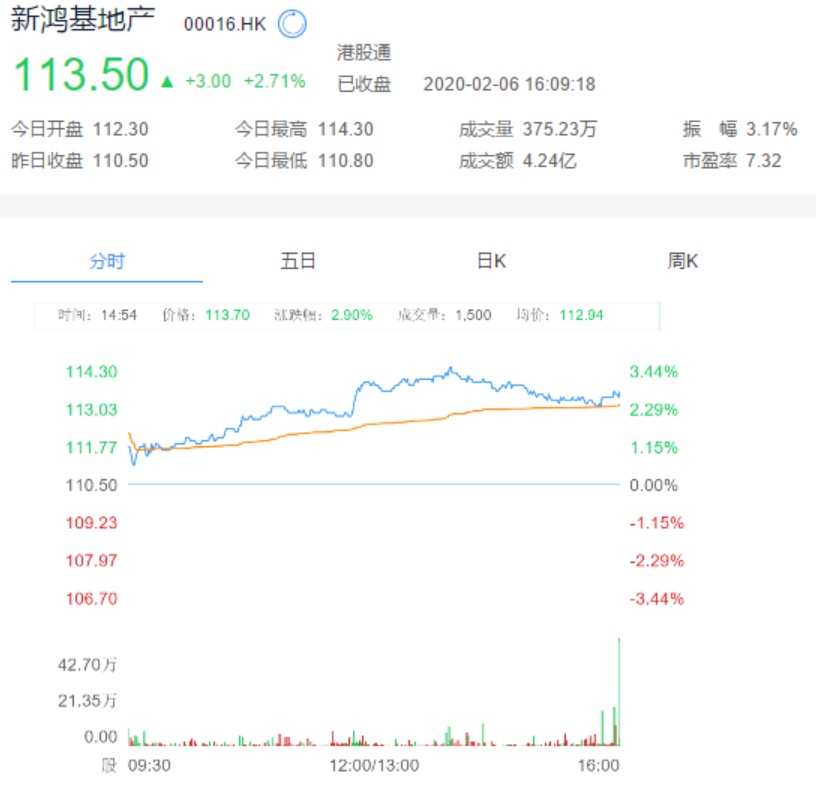This screenshot has height=789, width=816.
Task: Click the tallest green volume bar at close
Action: click(620, 690)
